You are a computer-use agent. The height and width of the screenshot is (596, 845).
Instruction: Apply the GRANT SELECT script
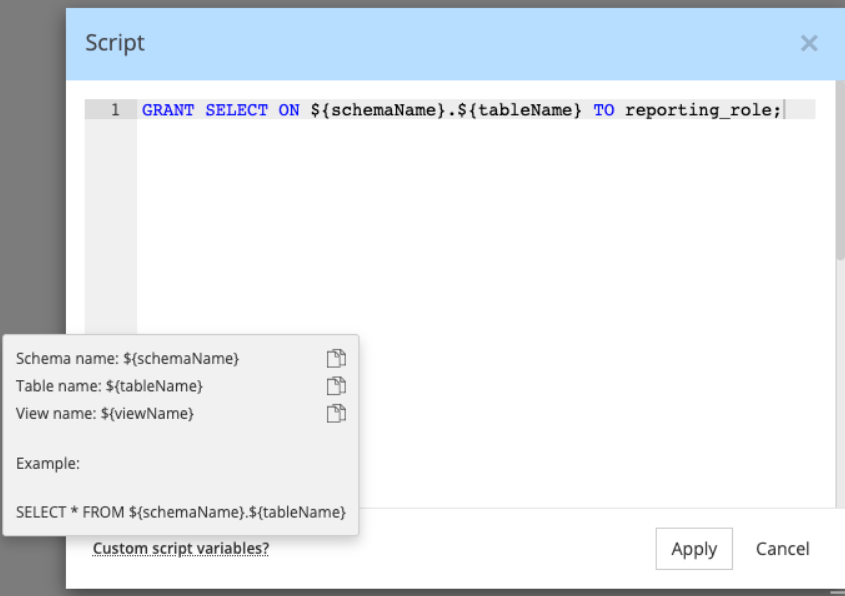[694, 548]
